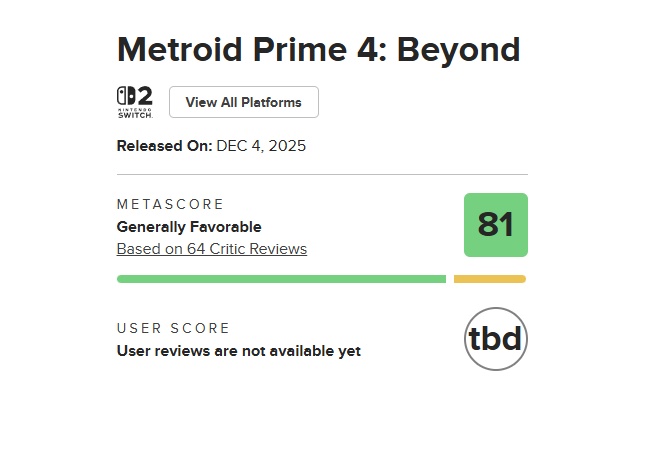Click the green 81 Metascore badge
Image resolution: width=650 pixels, height=450 pixels.
tap(495, 225)
